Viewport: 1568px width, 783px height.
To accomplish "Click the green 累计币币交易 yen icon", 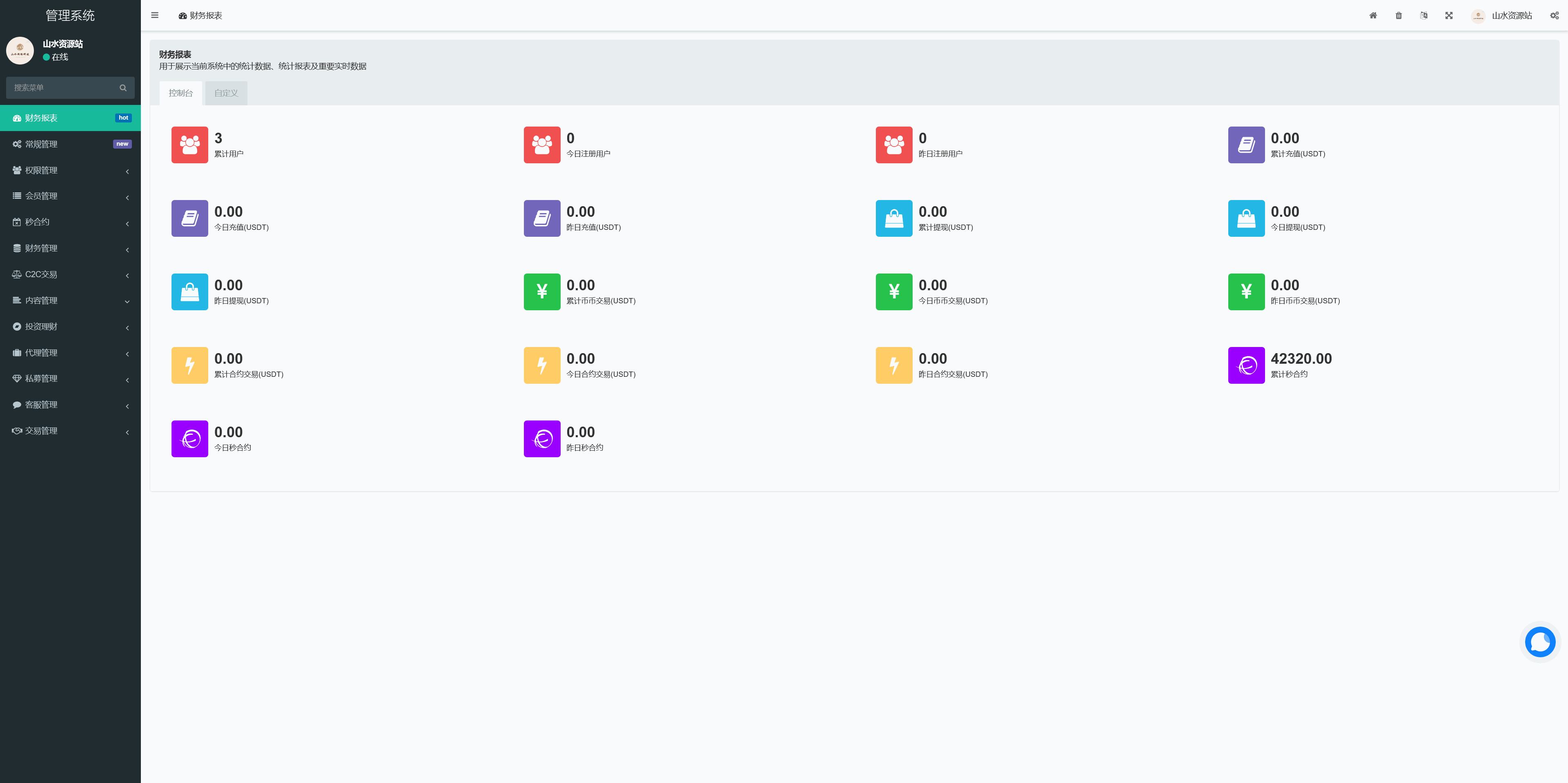I will coord(542,292).
